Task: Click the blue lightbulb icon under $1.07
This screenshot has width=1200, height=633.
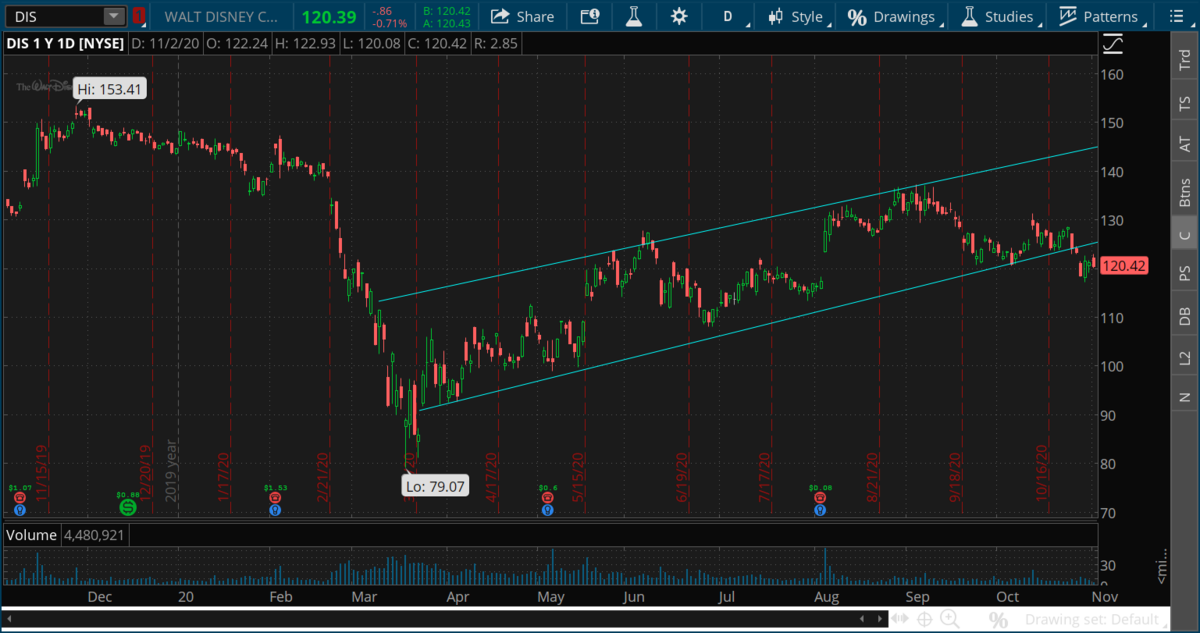Action: click(20, 510)
